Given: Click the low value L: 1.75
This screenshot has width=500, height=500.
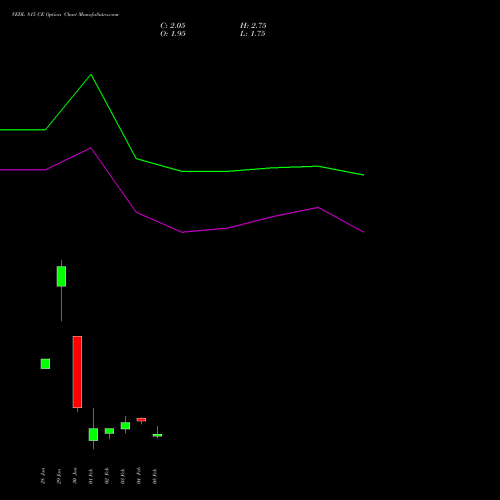Looking at the screenshot, I should point(253,33).
